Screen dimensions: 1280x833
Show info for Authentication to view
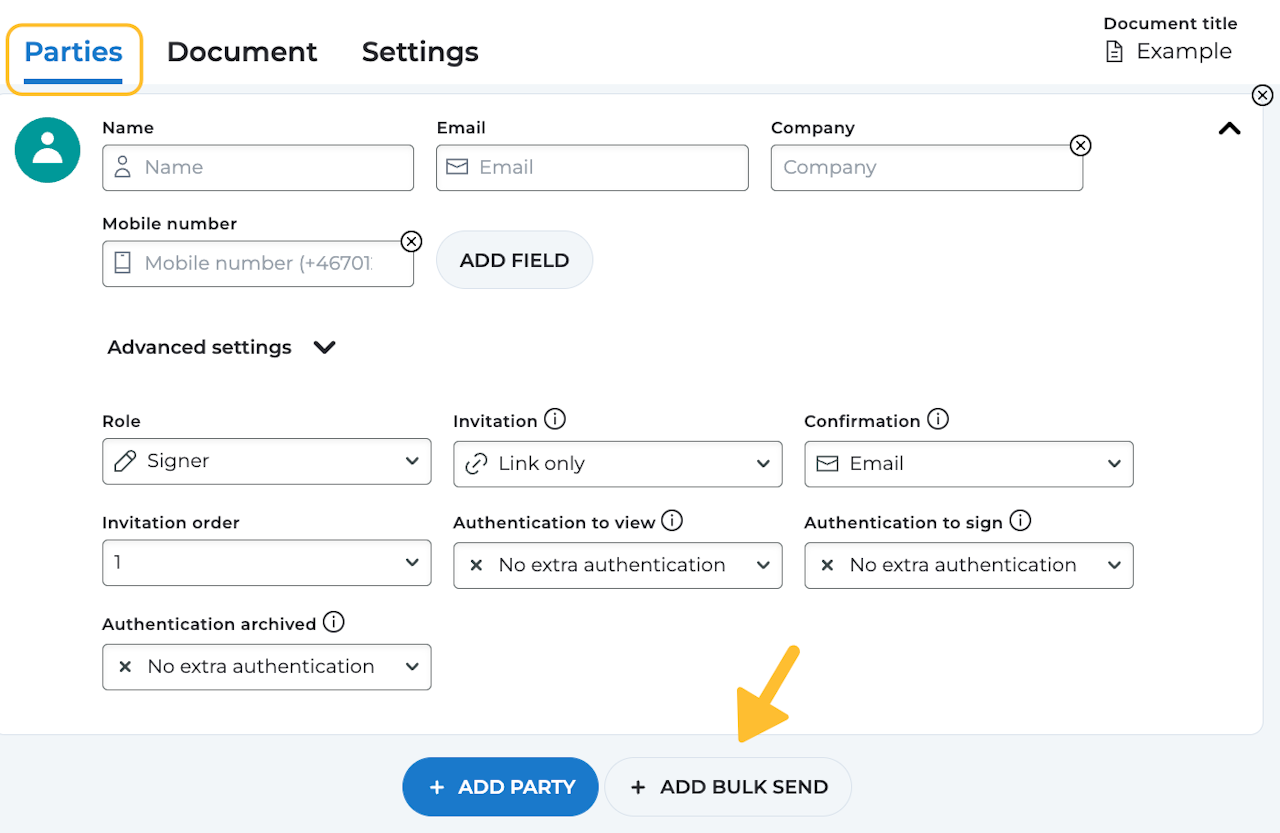tap(672, 521)
